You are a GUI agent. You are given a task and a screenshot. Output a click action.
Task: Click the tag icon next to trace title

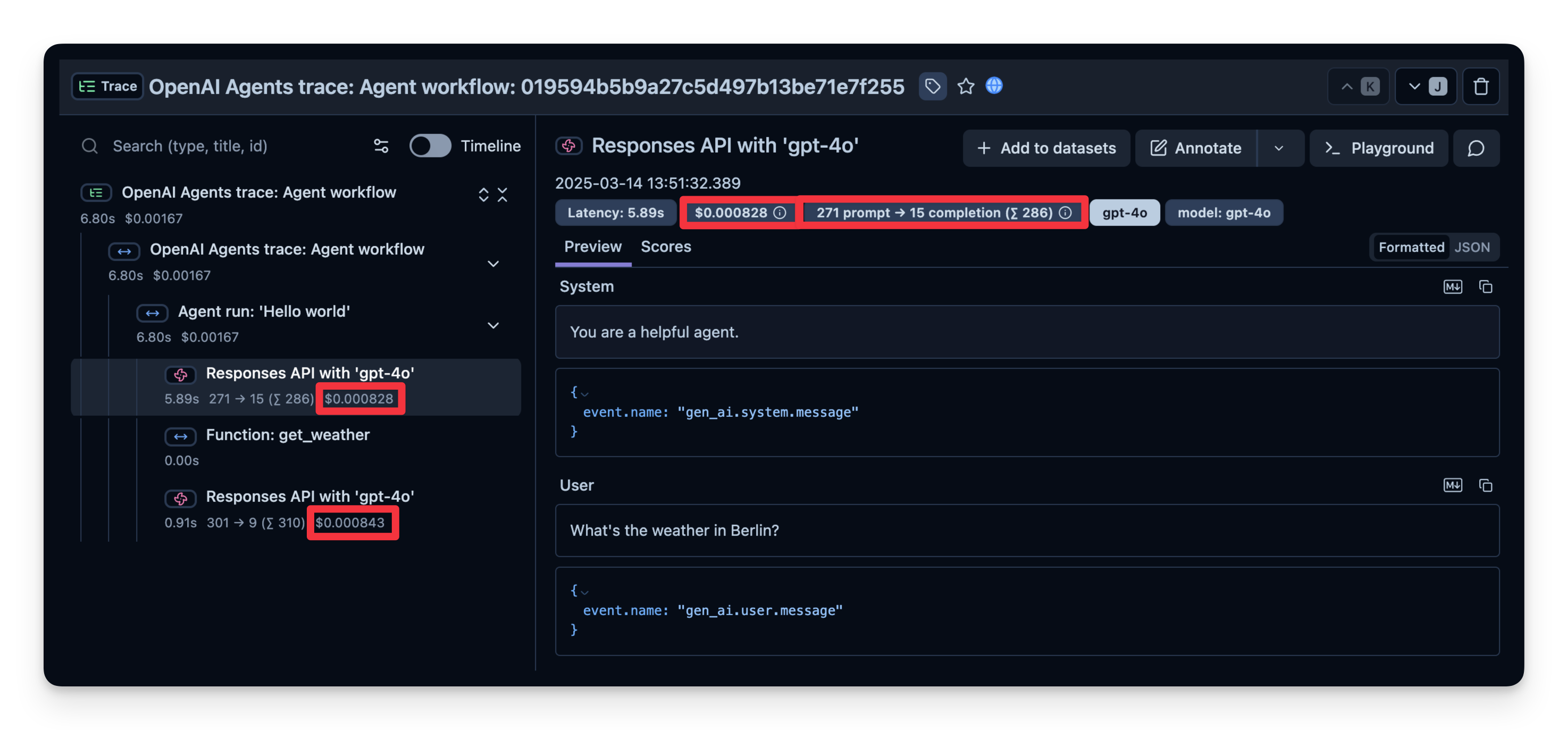point(933,87)
